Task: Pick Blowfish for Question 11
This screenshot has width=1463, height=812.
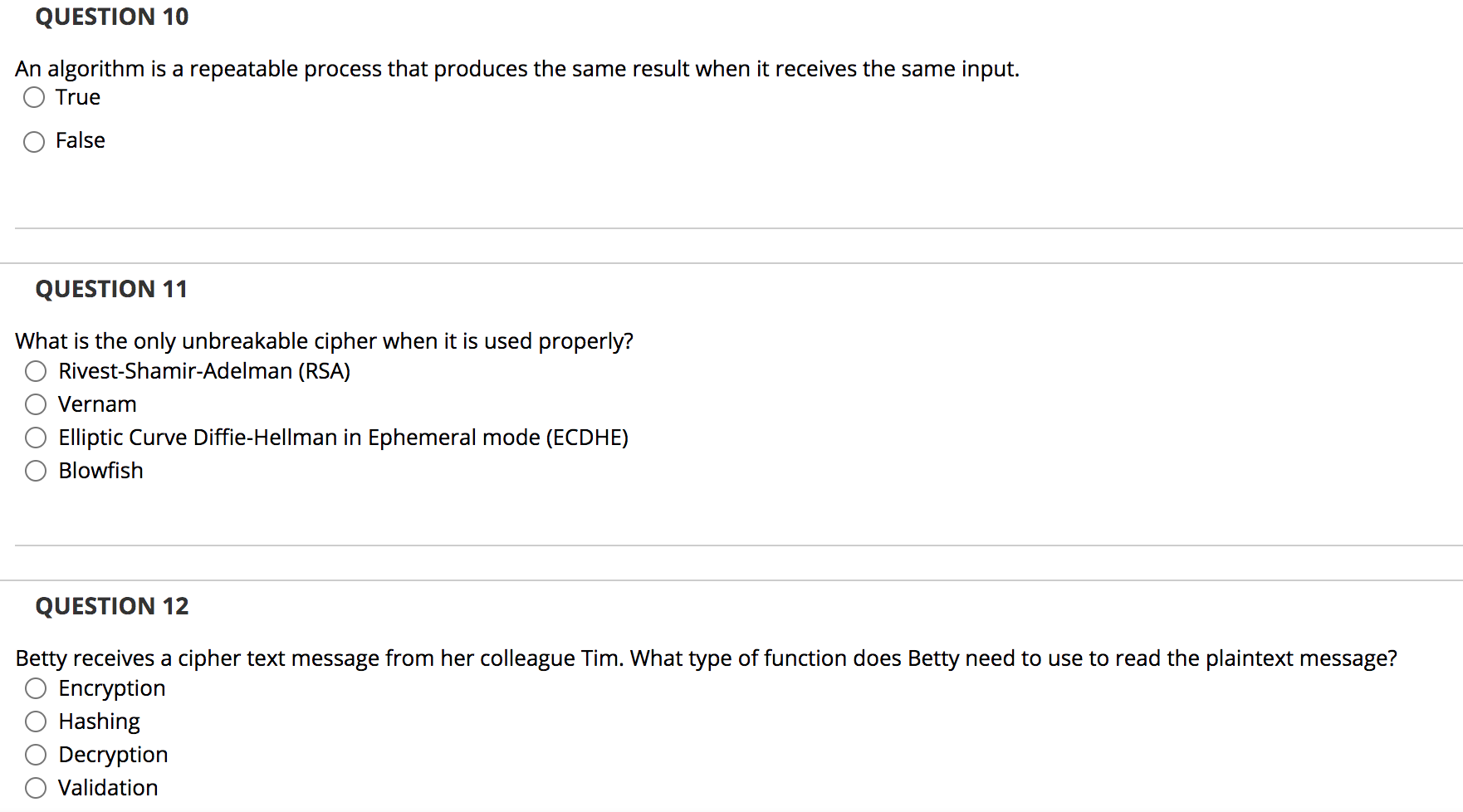Action: [35, 471]
